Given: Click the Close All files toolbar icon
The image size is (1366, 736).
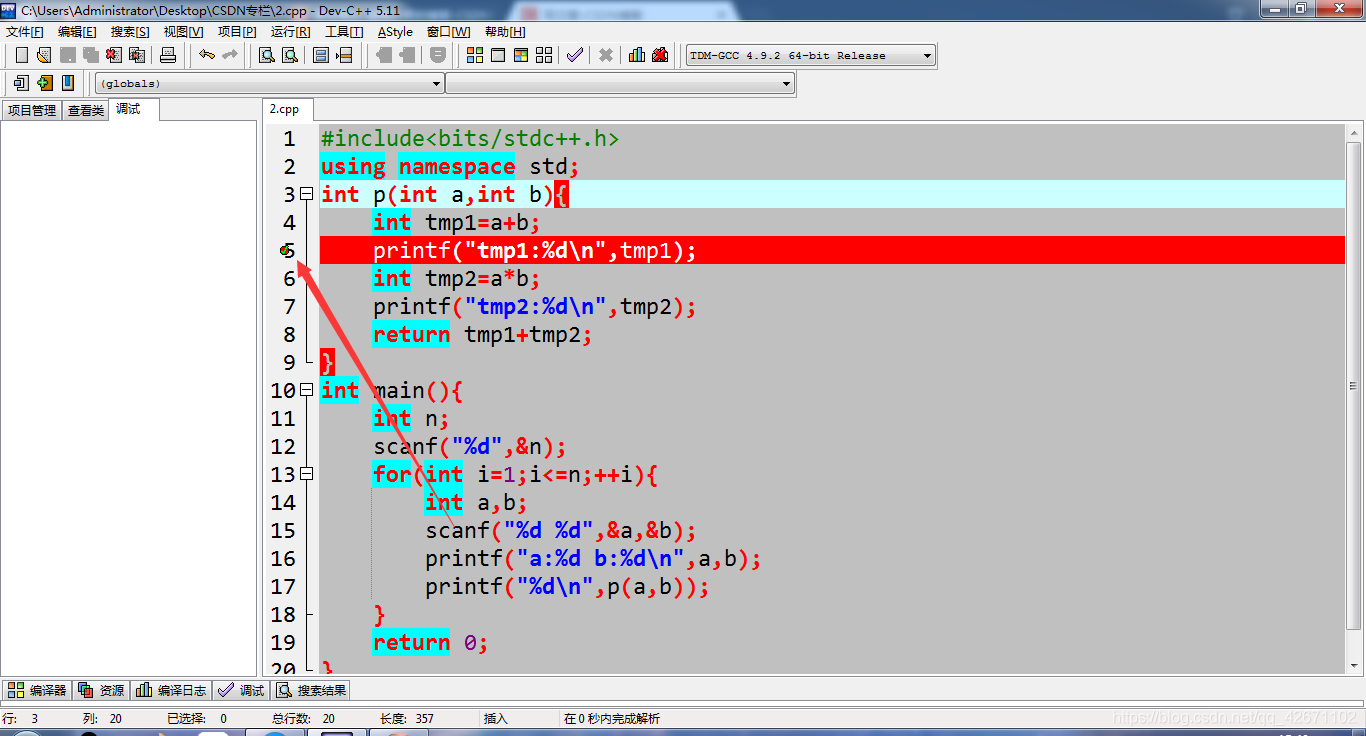Looking at the screenshot, I should coord(136,55).
